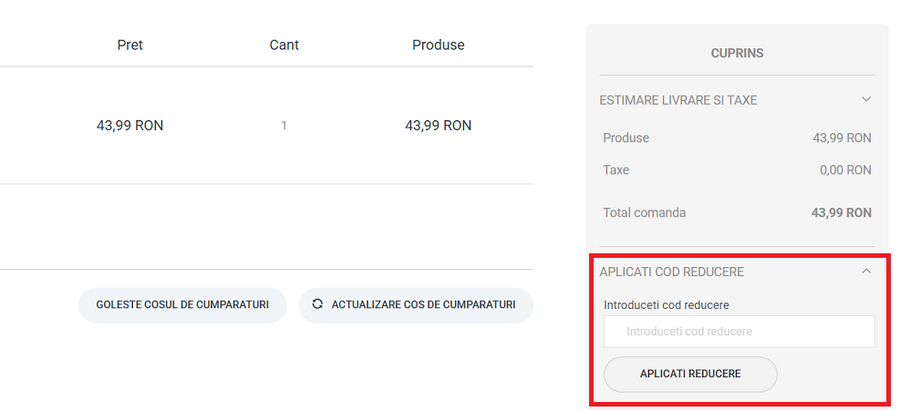900x410 pixels.
Task: Click the Cant column header
Action: pyautogui.click(x=284, y=45)
